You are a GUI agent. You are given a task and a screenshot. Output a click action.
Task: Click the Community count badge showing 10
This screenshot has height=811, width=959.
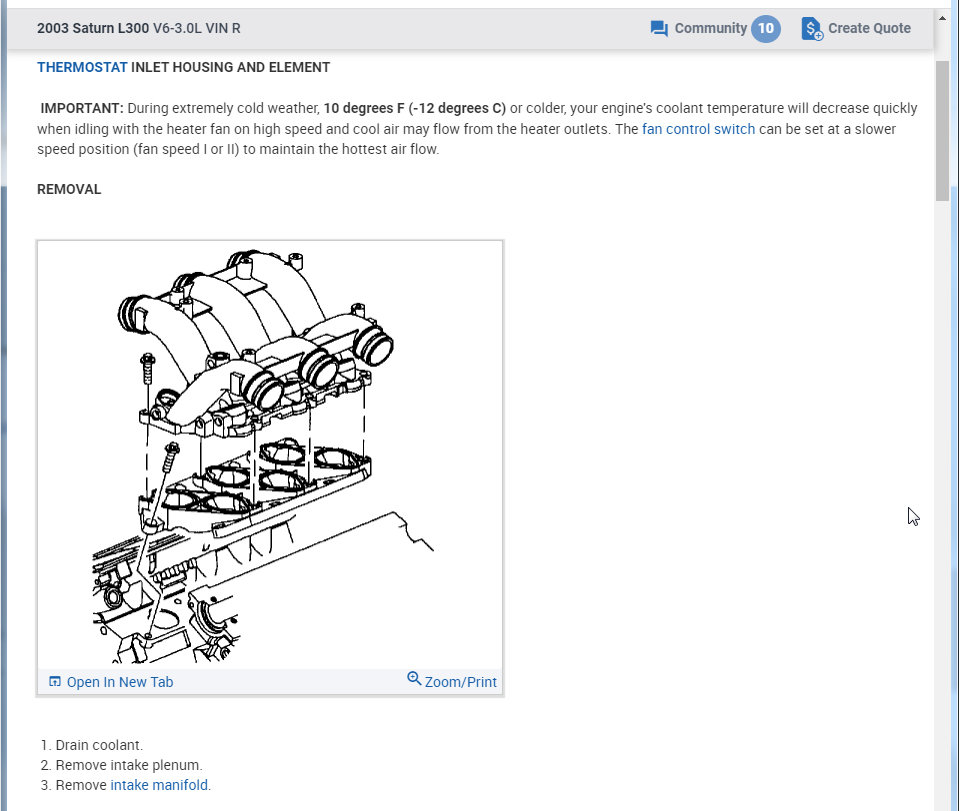(766, 28)
